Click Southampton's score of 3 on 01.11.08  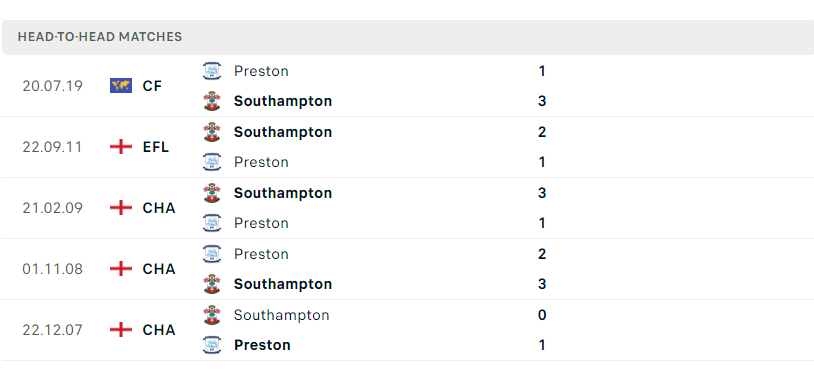[x=542, y=284]
